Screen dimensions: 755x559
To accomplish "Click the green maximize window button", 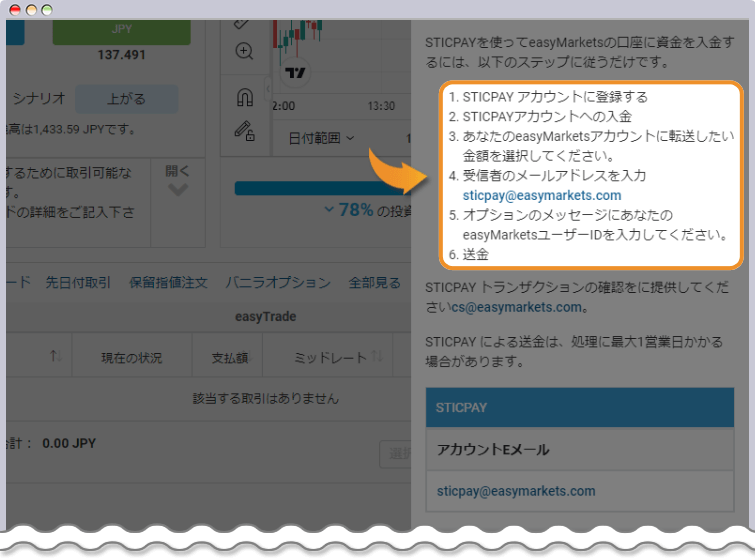I will (x=47, y=10).
